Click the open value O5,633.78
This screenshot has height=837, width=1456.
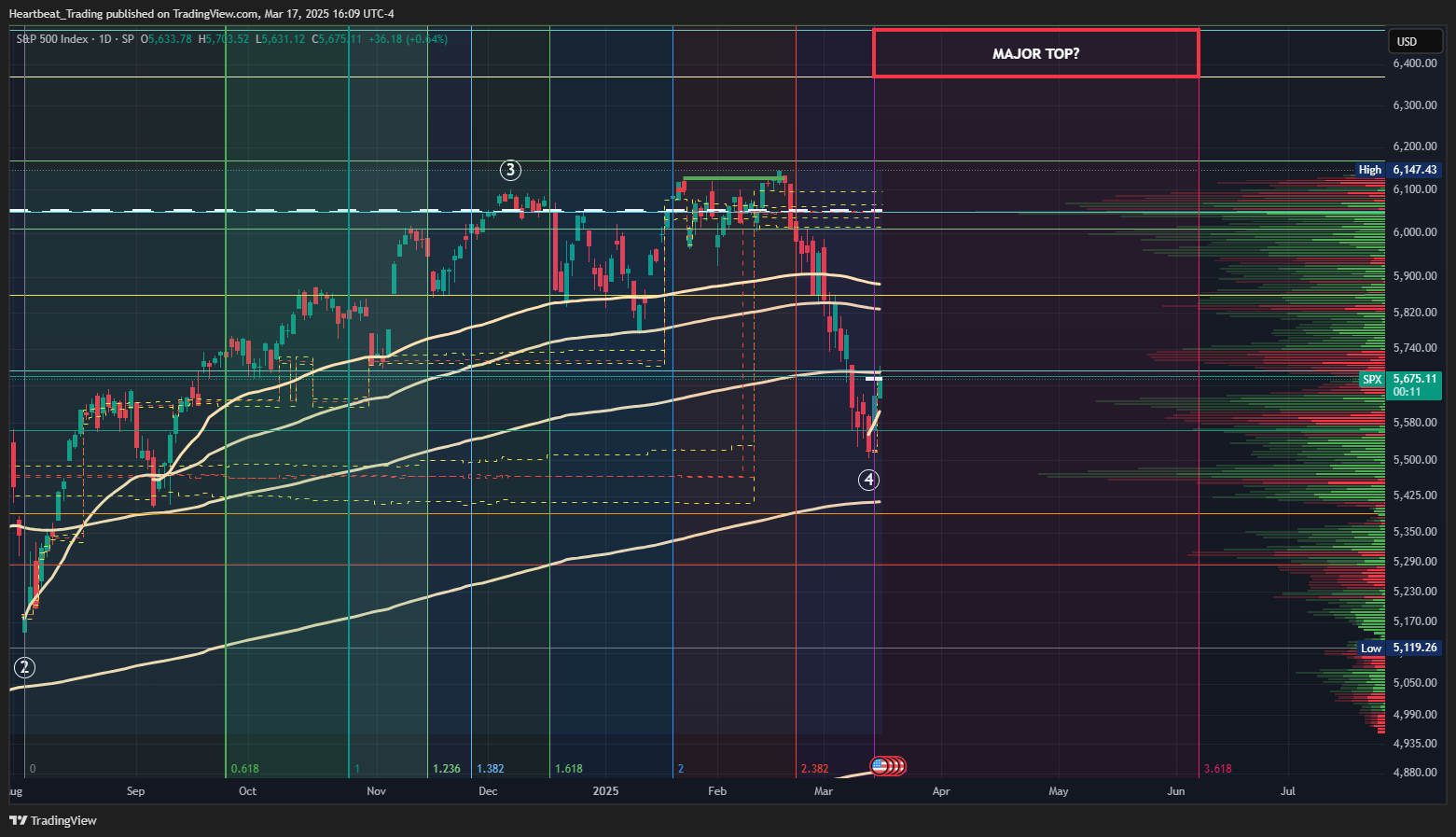(165, 39)
